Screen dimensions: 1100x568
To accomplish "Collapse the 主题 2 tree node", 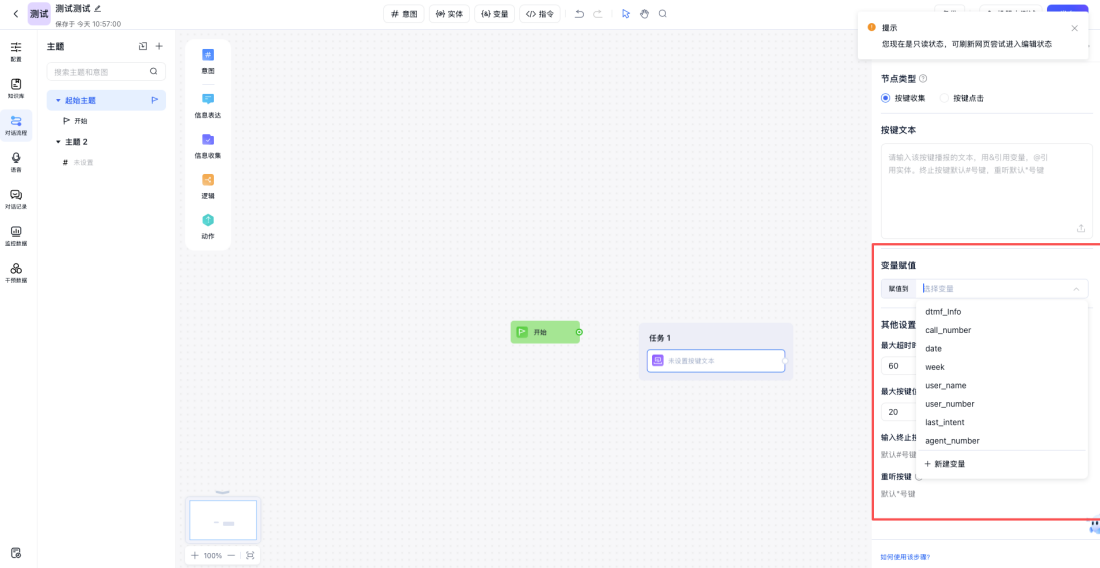I will tap(58, 142).
